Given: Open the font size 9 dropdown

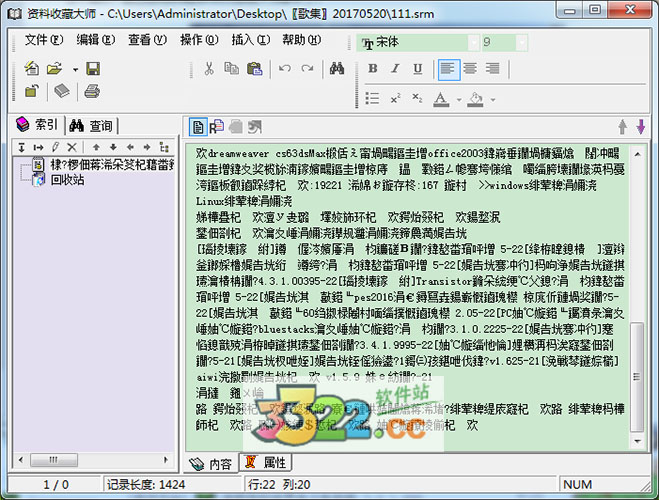Looking at the screenshot, I should tap(522, 42).
